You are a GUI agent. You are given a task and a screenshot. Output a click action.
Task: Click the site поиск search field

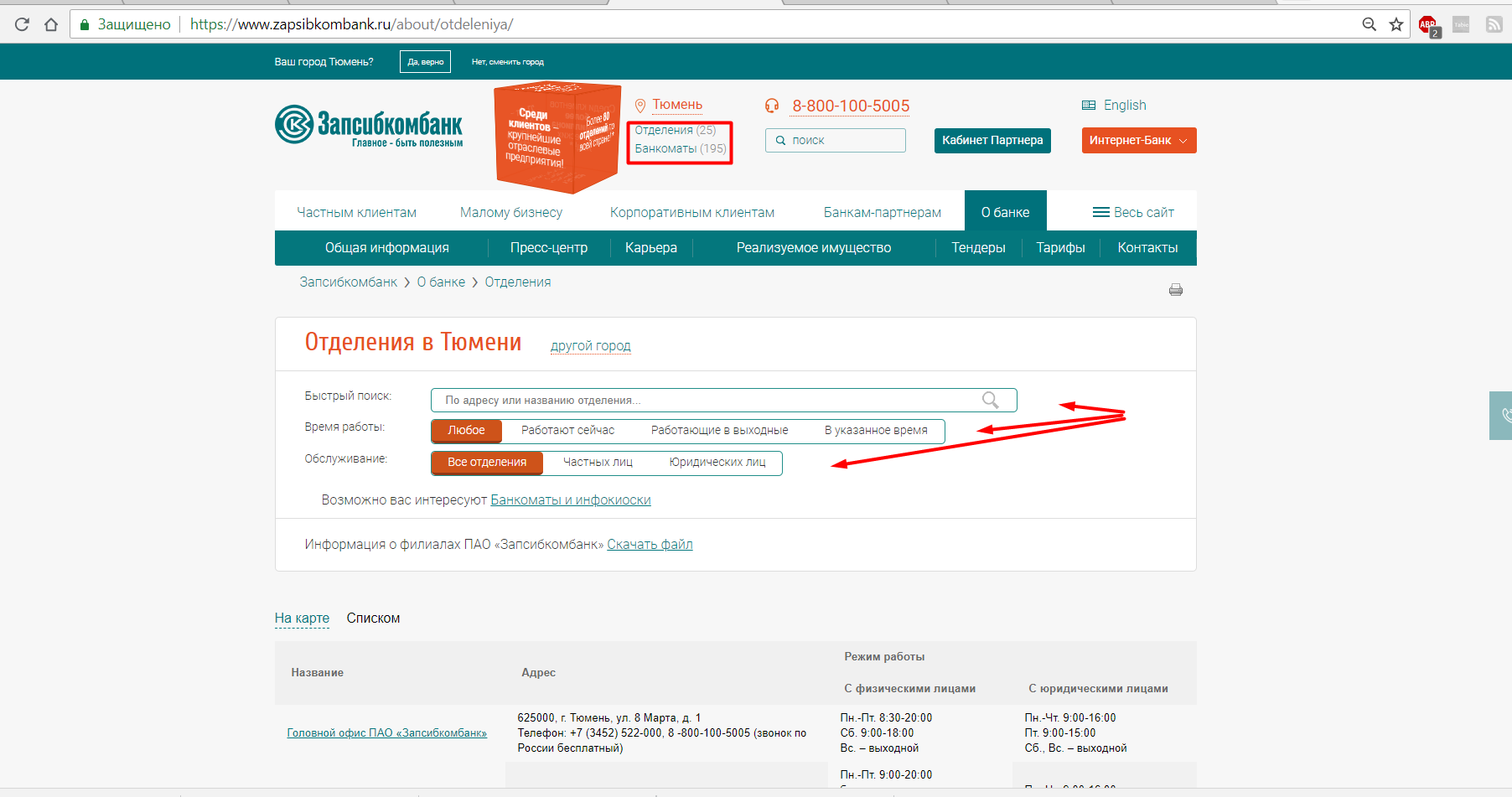coord(835,140)
